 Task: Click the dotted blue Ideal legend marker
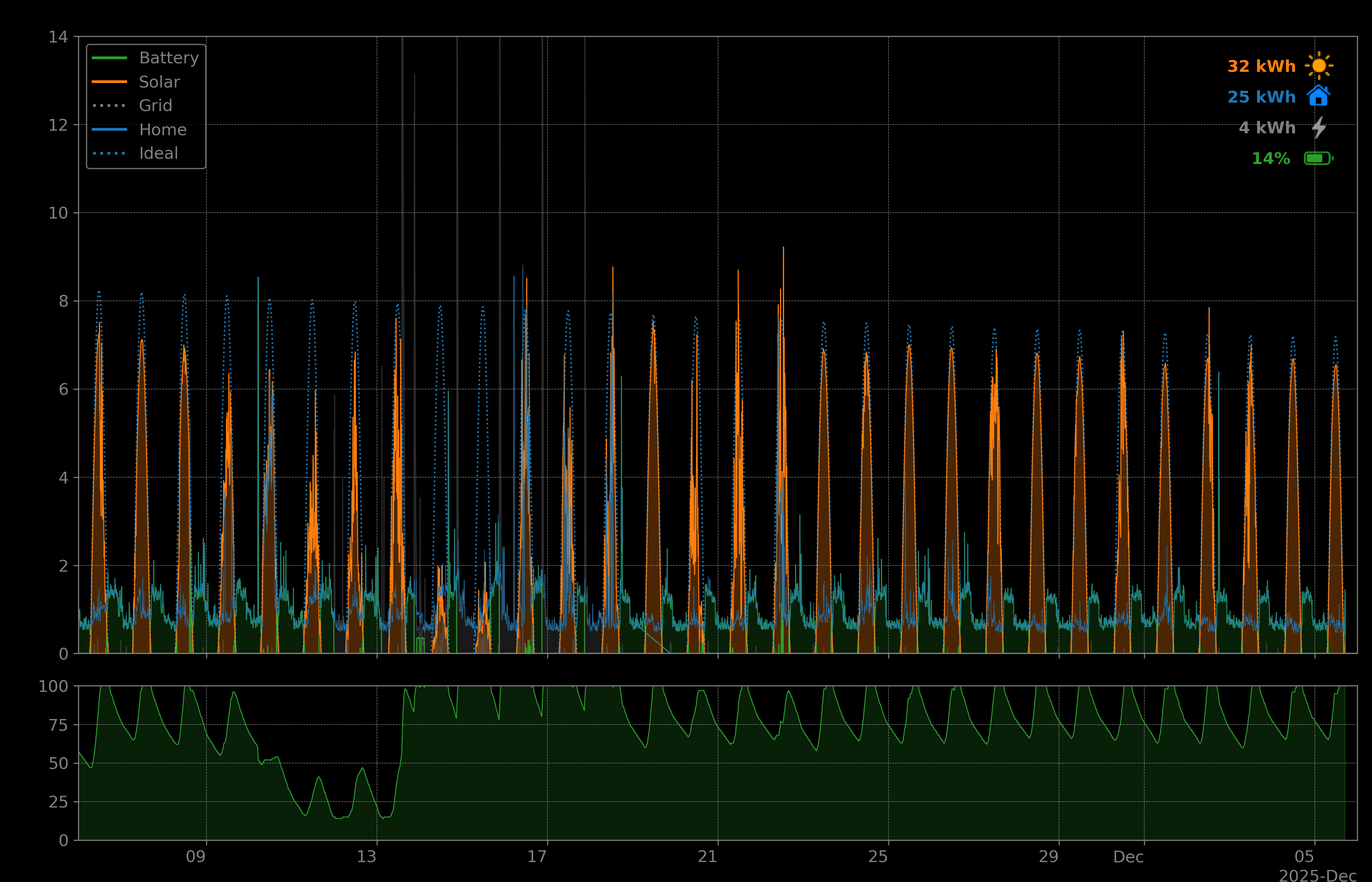(109, 154)
